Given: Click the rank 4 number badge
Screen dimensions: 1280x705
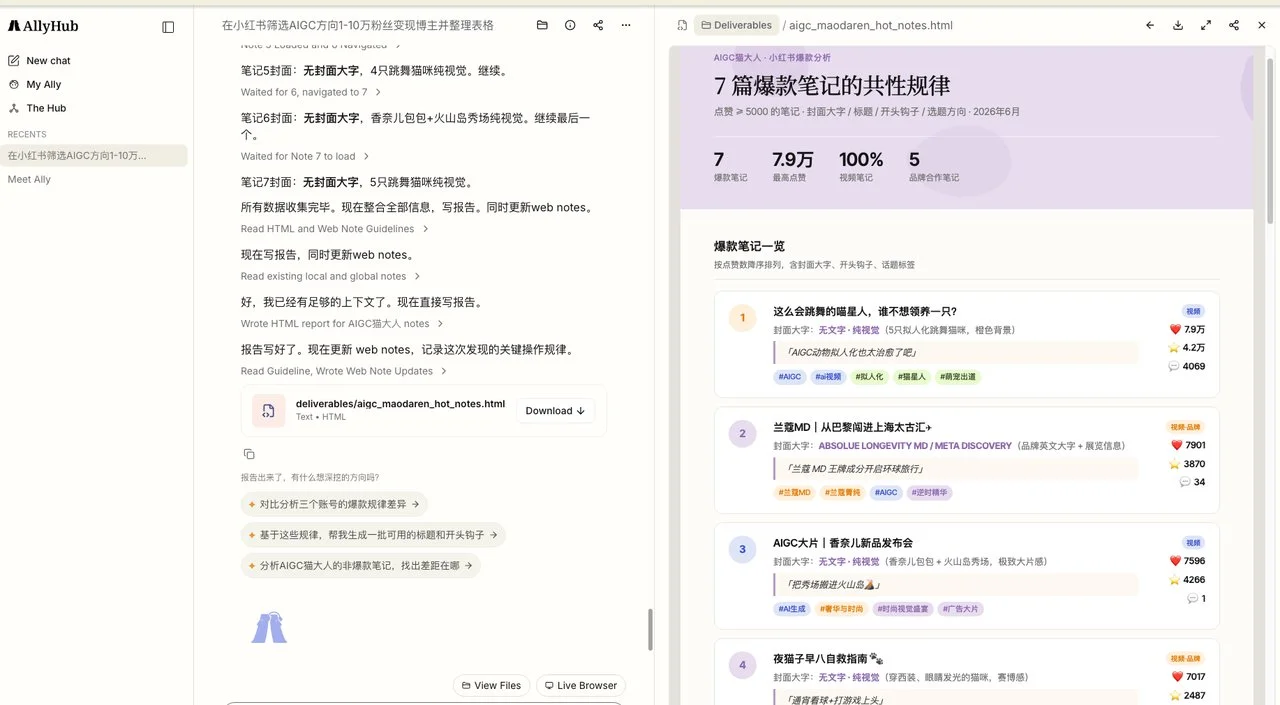Looking at the screenshot, I should [742, 665].
